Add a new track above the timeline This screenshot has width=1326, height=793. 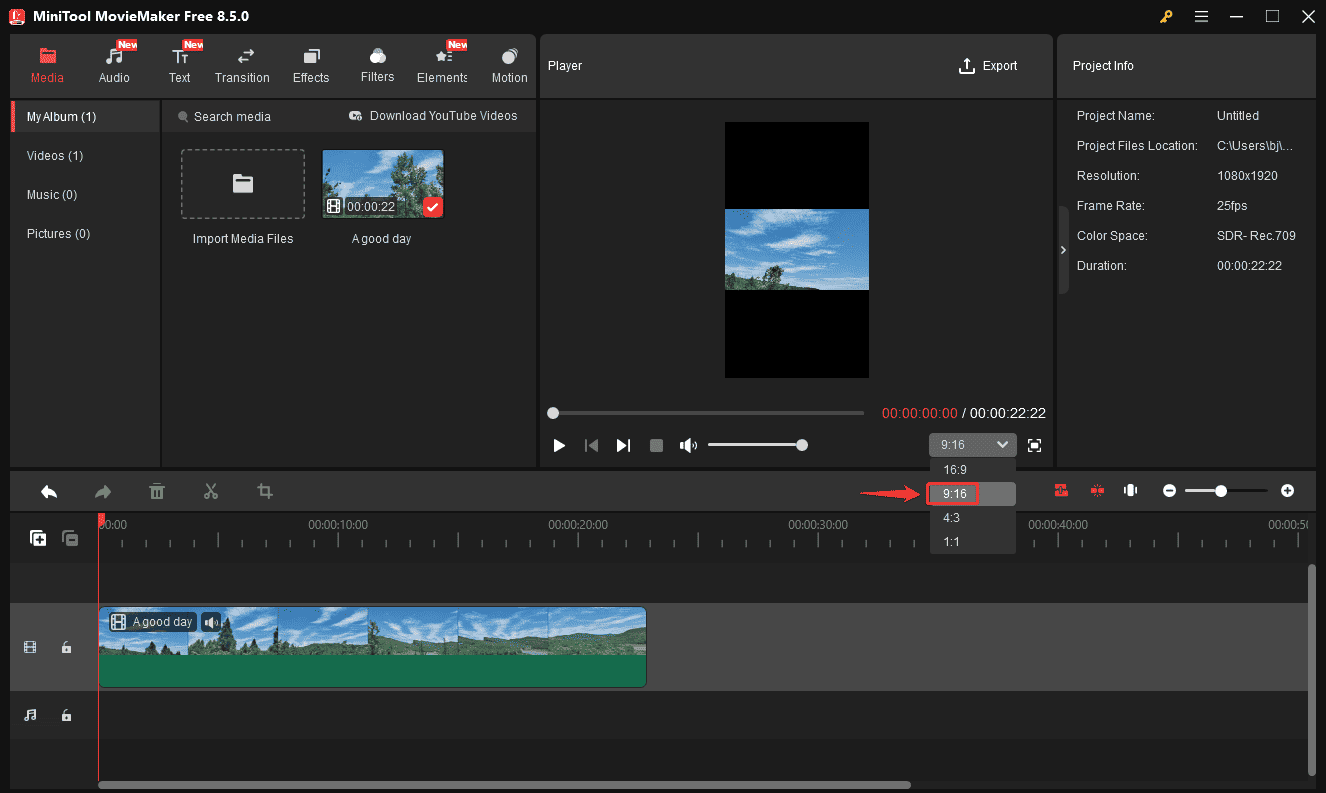(38, 538)
